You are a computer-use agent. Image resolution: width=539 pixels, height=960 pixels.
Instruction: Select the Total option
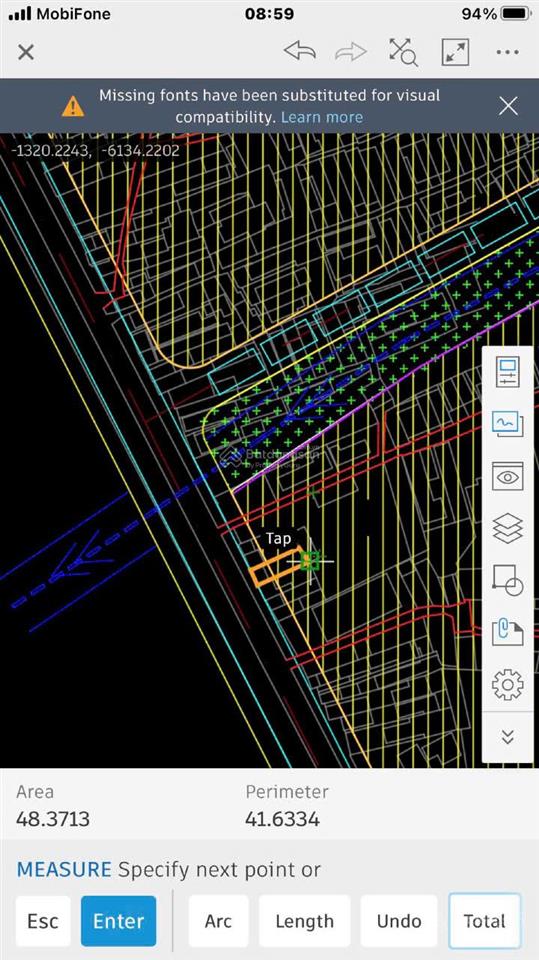tap(484, 921)
